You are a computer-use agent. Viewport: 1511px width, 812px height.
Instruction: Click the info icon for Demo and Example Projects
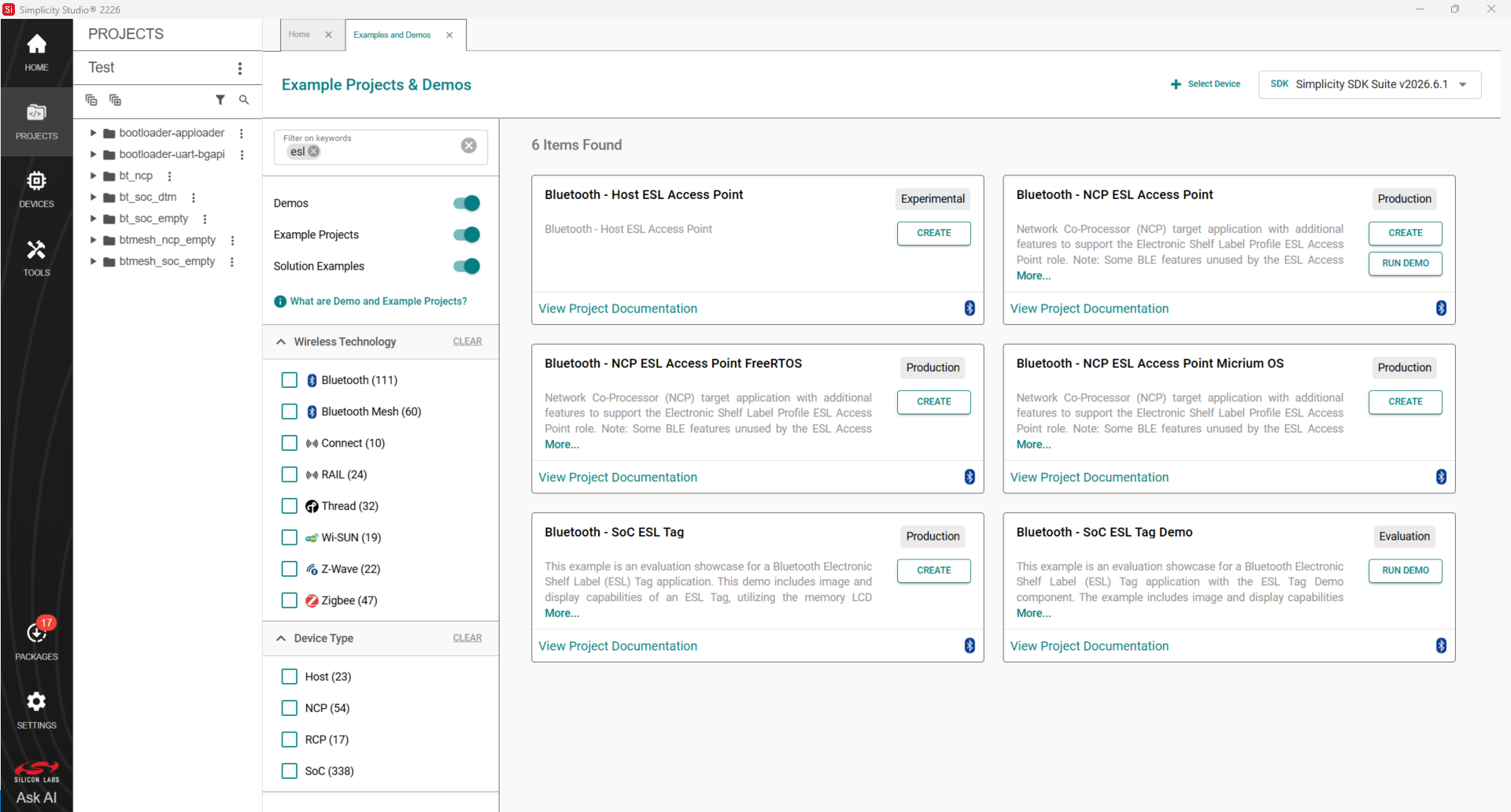(x=280, y=301)
